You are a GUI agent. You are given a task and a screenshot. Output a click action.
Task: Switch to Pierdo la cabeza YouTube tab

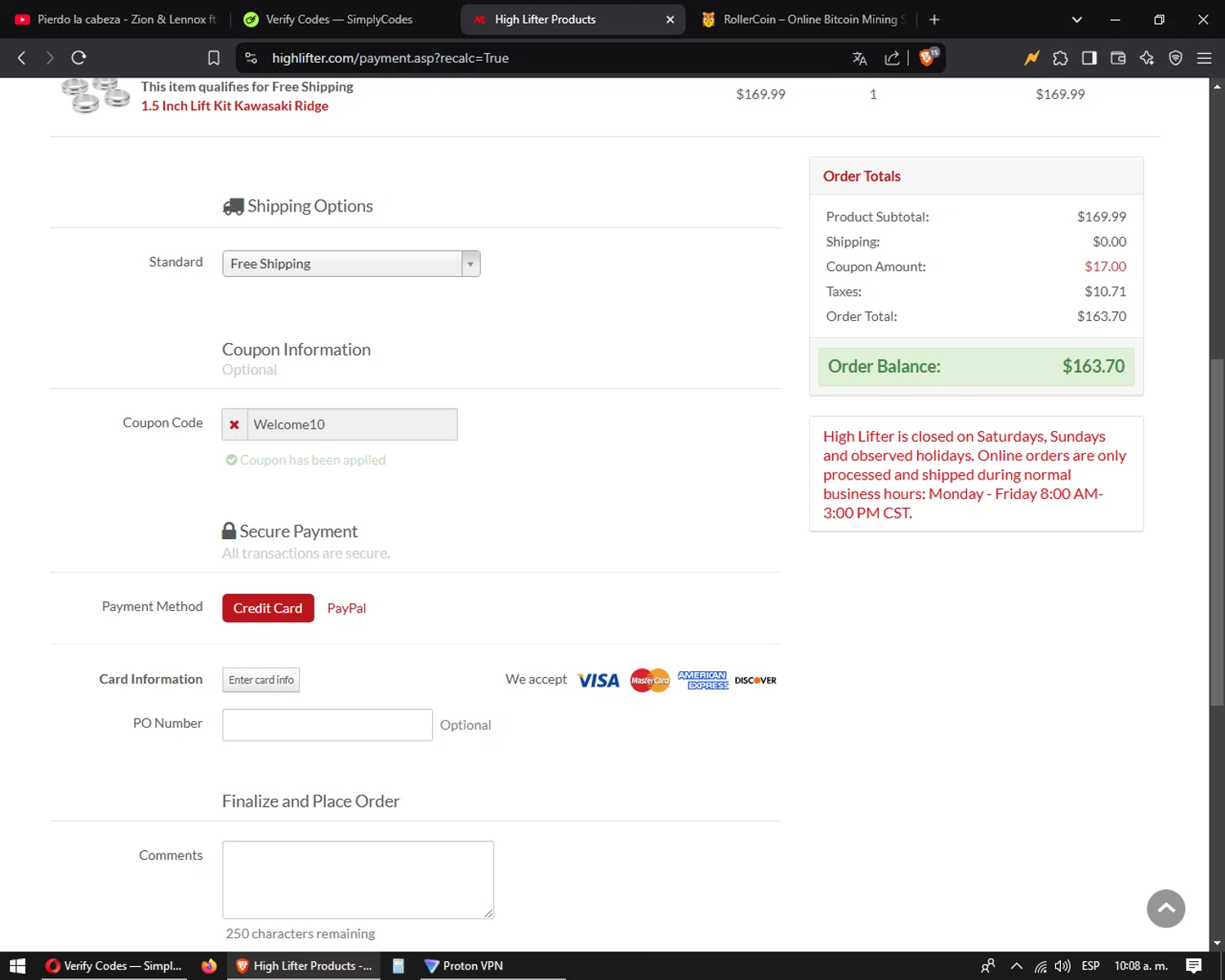click(x=115, y=20)
